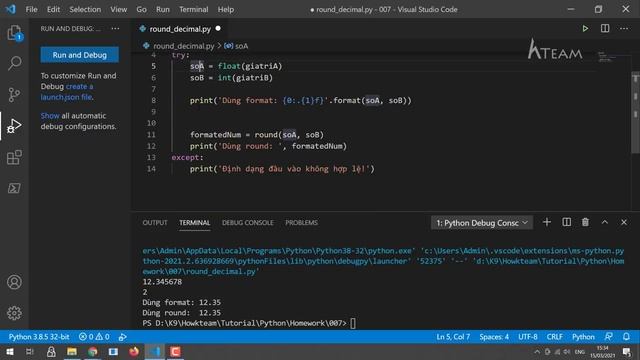Switch to the DEBUG CONSOLE tab
The width and height of the screenshot is (640, 360).
click(x=247, y=222)
